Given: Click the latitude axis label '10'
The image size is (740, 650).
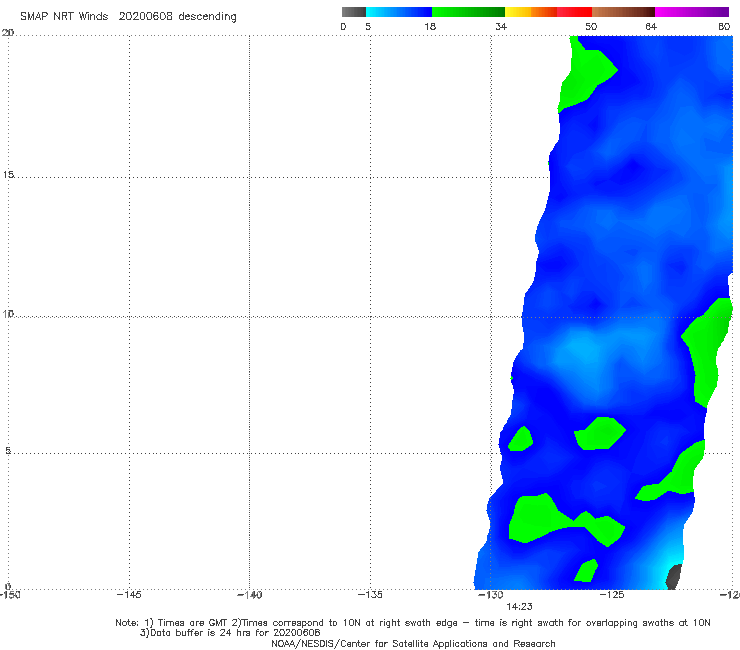Looking at the screenshot, I should point(8,314).
